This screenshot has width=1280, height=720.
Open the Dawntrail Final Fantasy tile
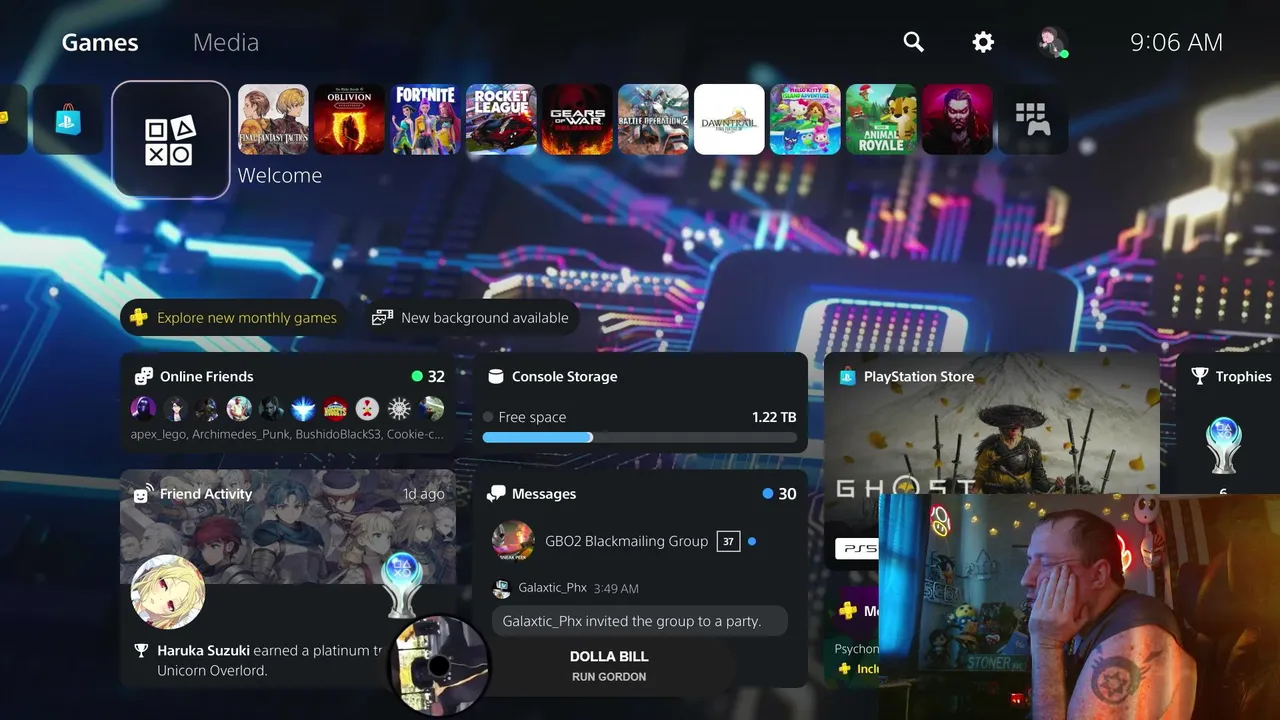click(x=729, y=120)
